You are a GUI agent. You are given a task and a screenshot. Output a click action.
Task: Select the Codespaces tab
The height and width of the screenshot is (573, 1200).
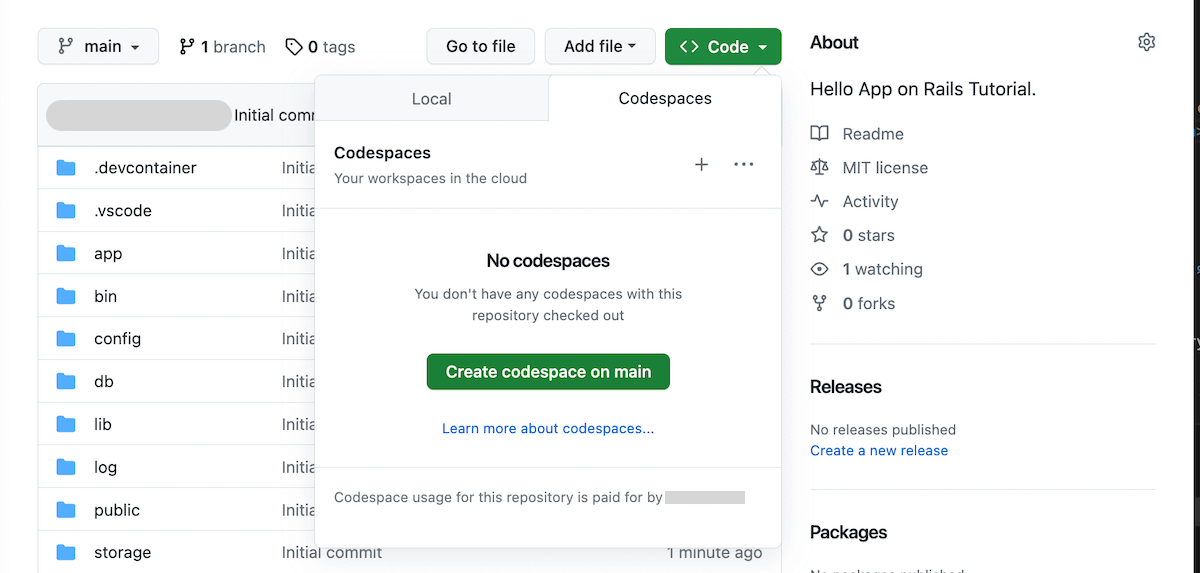665,99
